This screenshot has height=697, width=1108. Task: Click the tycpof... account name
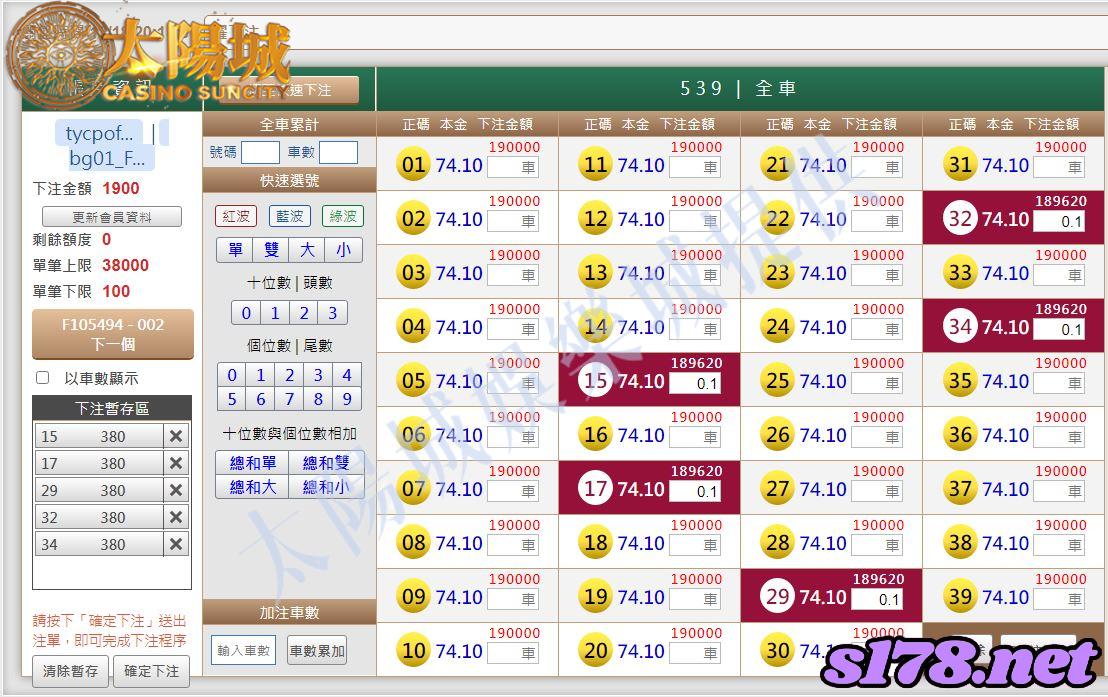(99, 133)
